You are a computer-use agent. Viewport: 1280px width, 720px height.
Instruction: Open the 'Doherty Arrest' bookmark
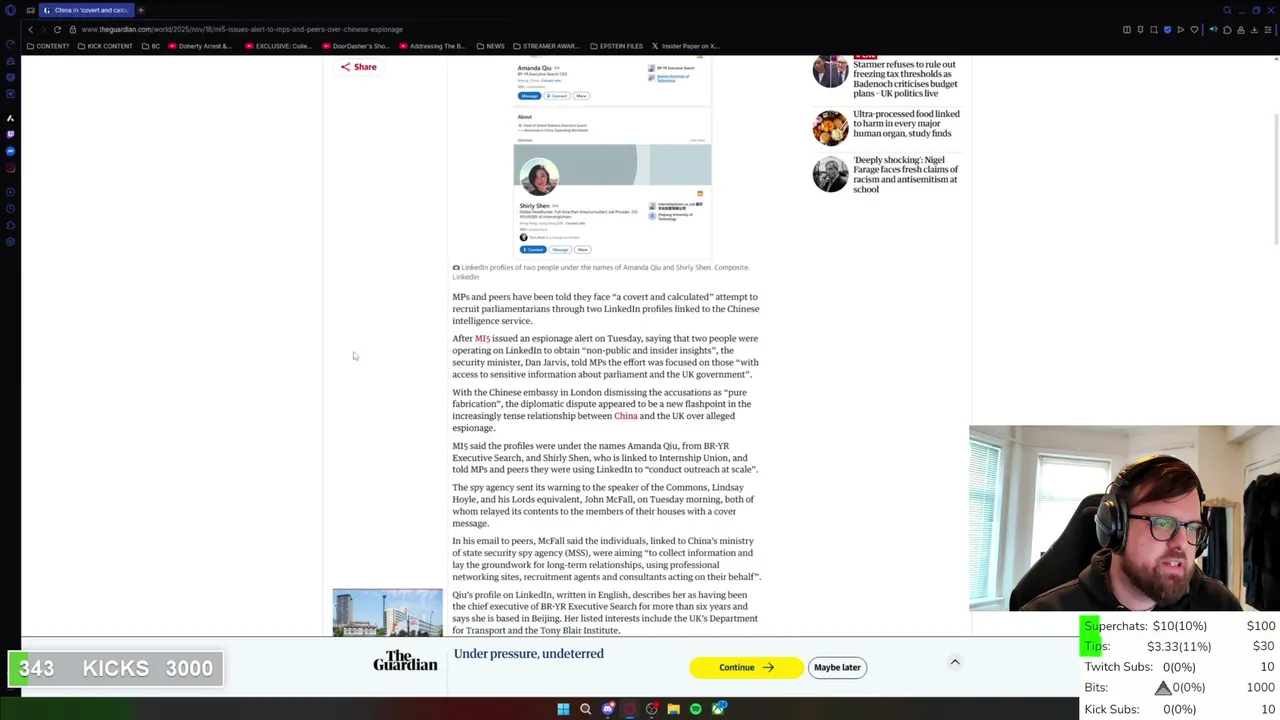click(200, 46)
